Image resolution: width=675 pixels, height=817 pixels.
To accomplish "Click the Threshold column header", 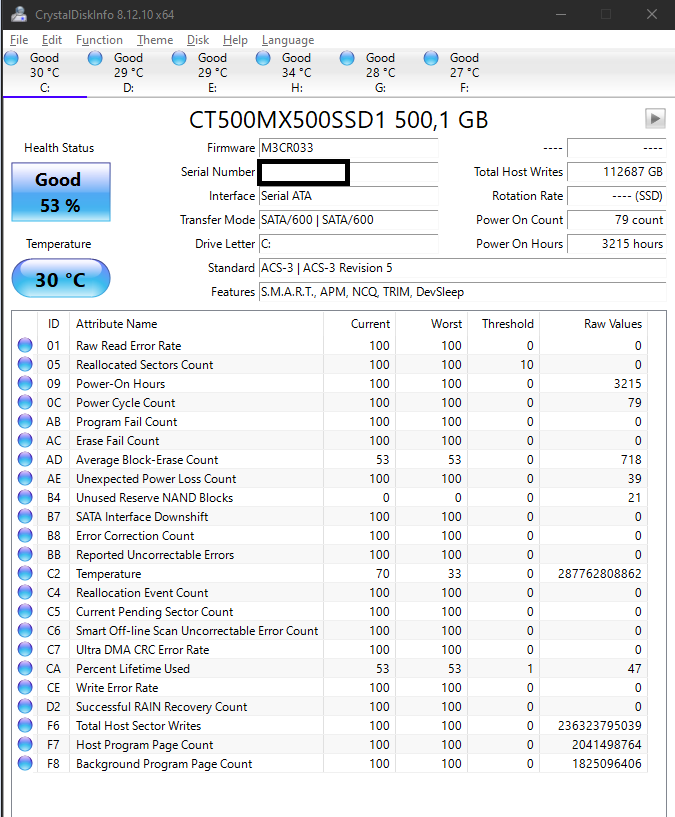I will [504, 324].
